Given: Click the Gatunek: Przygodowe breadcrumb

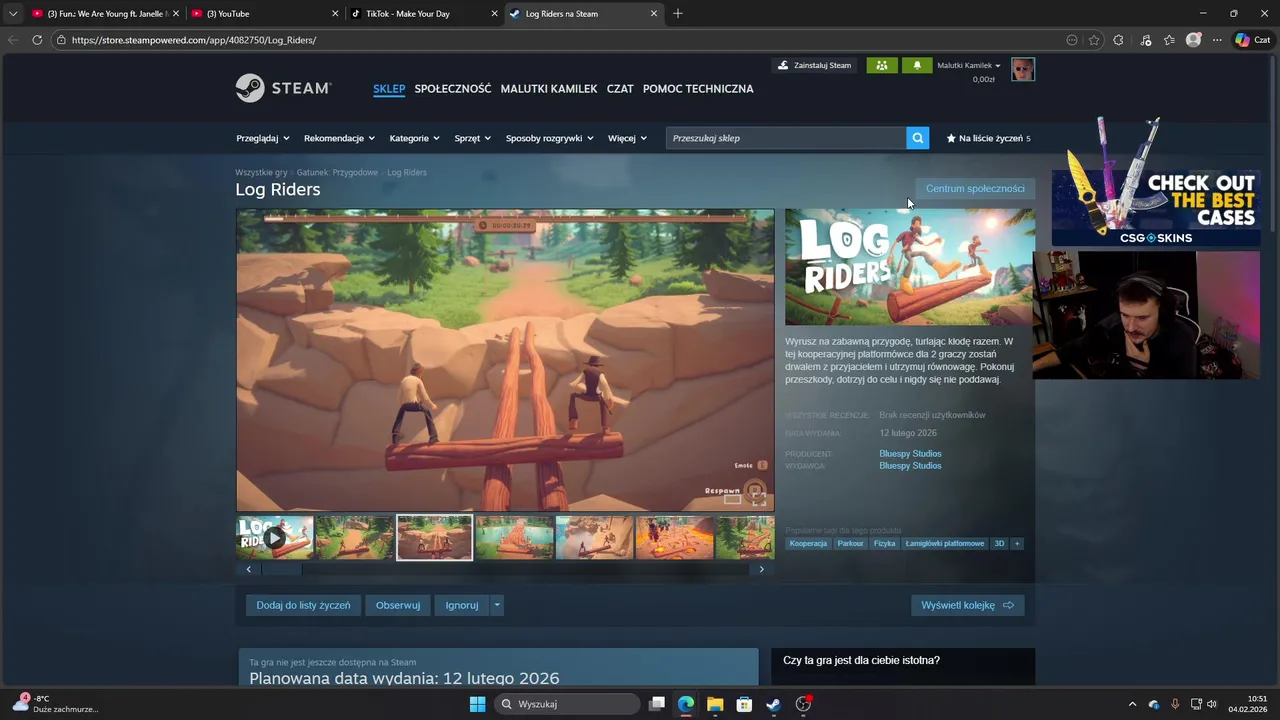Looking at the screenshot, I should point(337,172).
